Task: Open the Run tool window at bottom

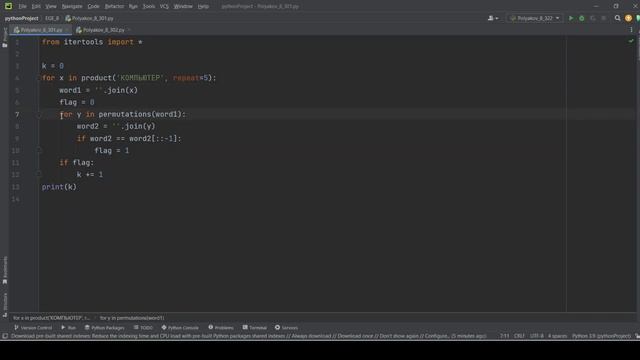Action: tap(69, 327)
